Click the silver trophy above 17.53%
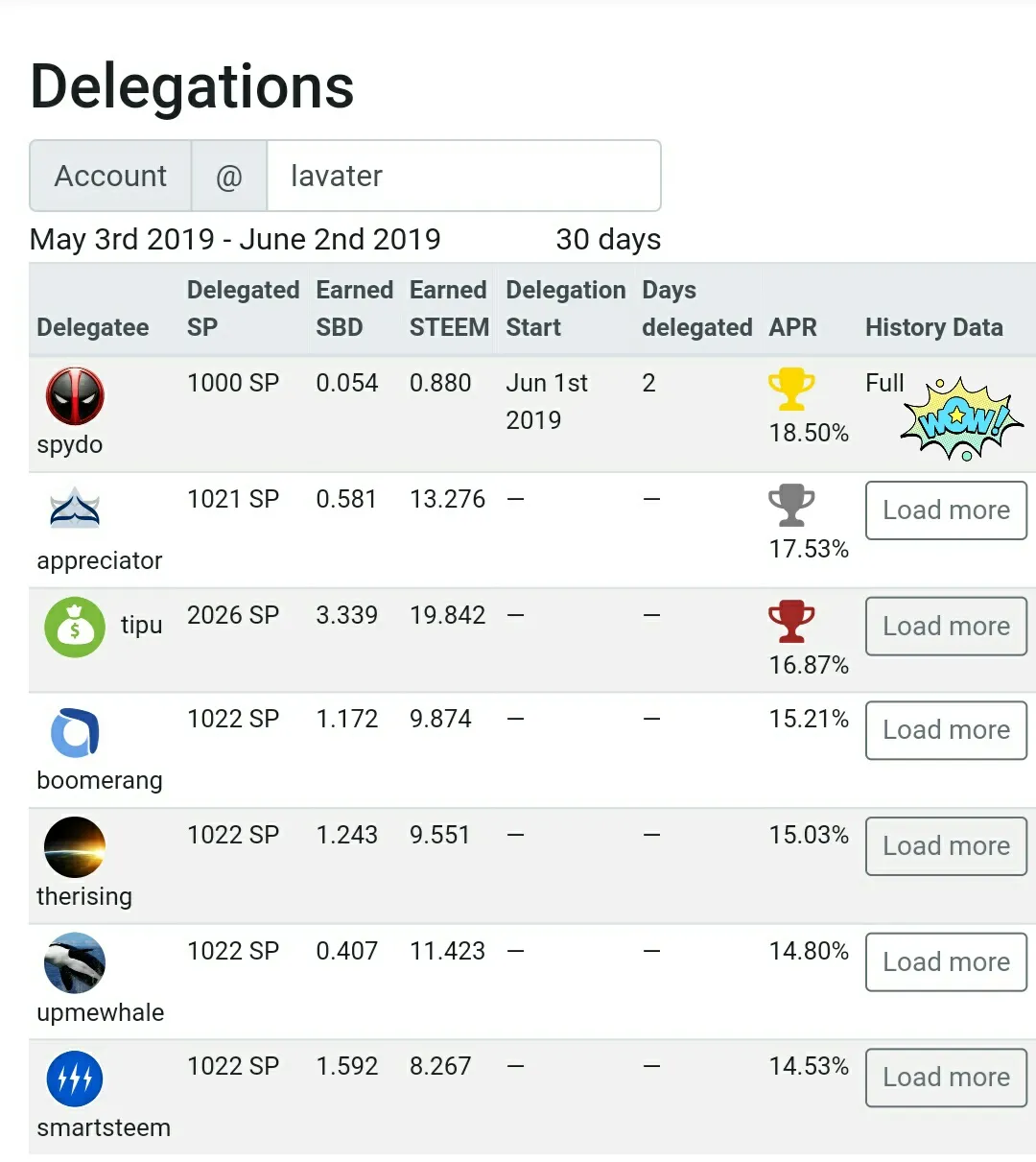 (x=791, y=505)
